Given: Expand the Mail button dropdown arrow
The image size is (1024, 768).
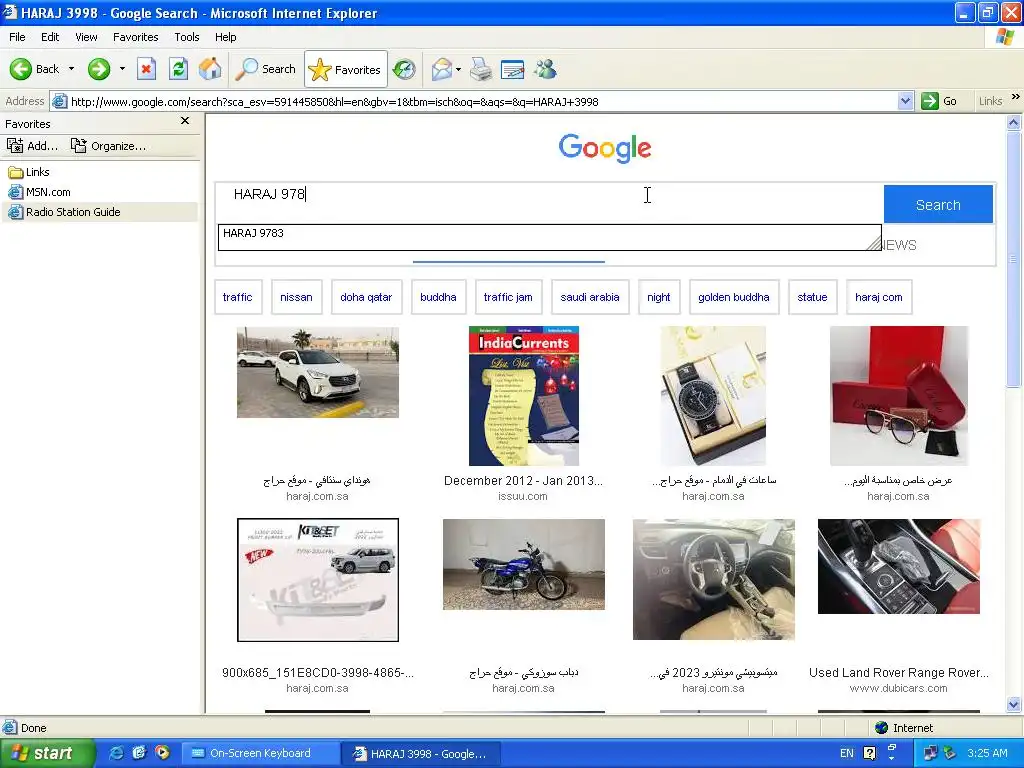Looking at the screenshot, I should [458, 69].
